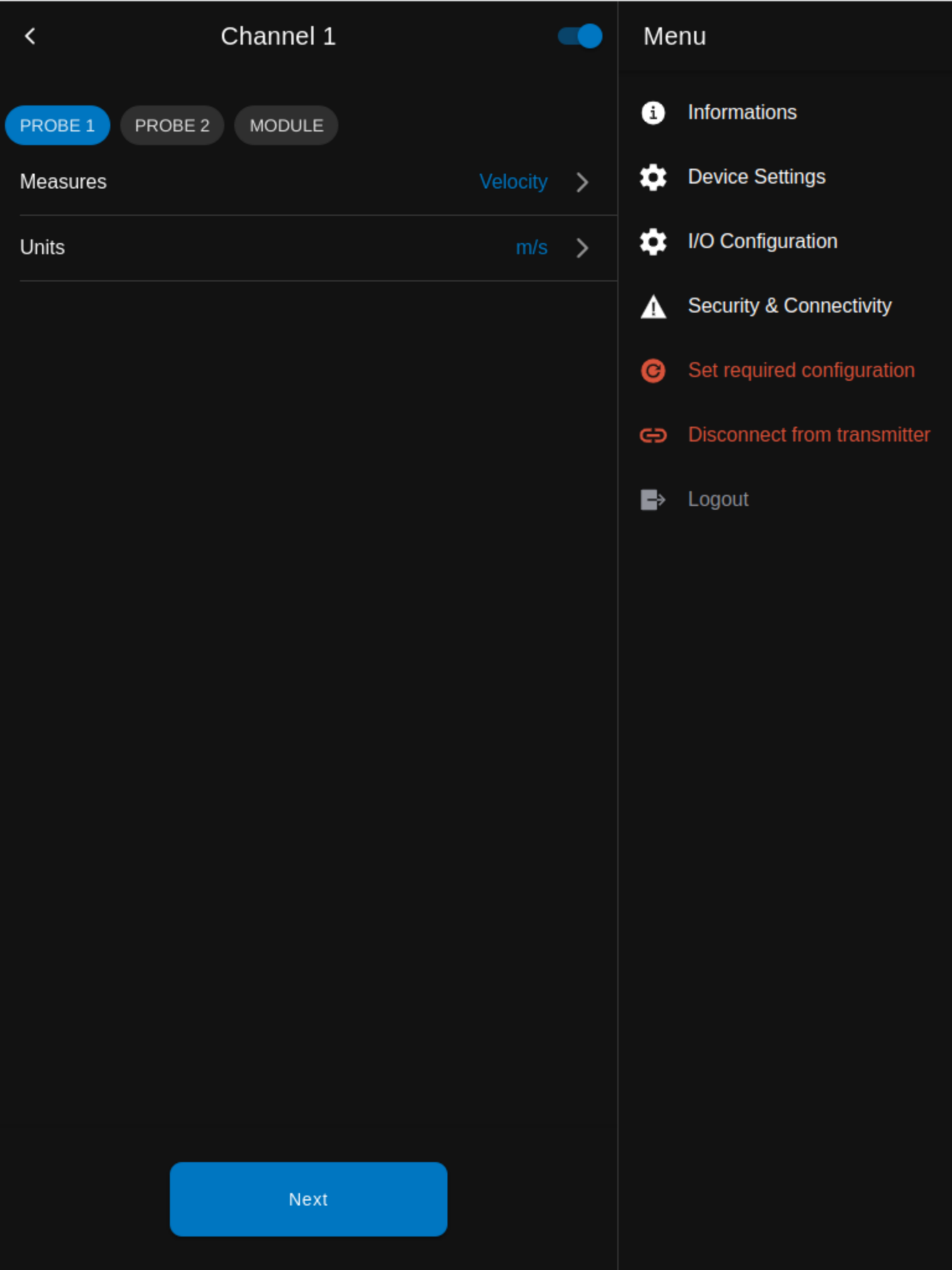The height and width of the screenshot is (1270, 952).
Task: Select the PROBE 1 tab
Action: coord(58,125)
